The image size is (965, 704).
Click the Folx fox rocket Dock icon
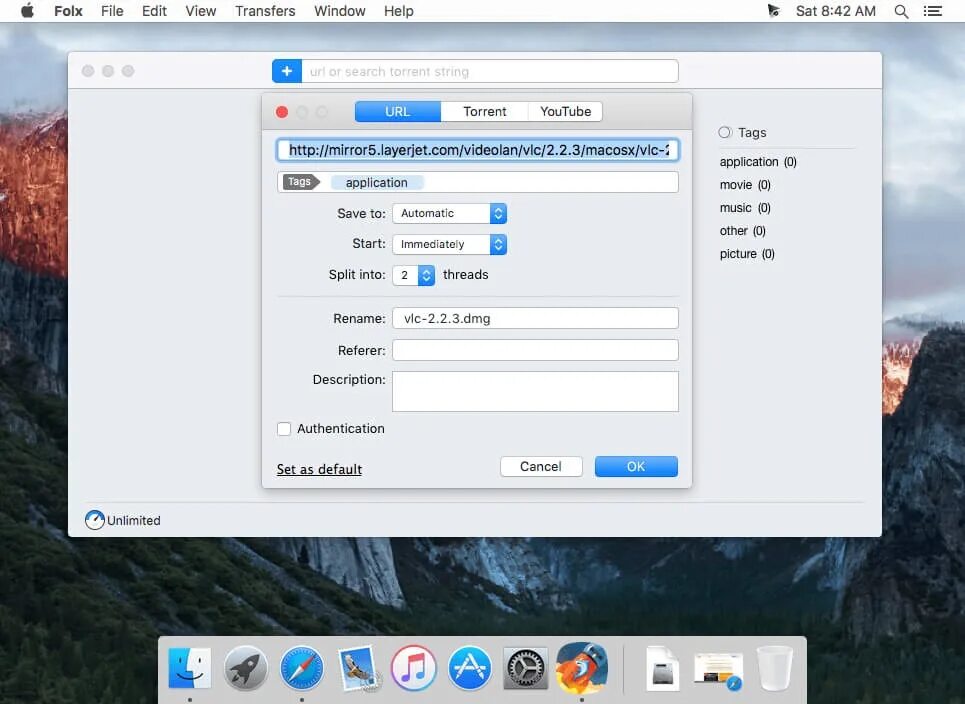582,666
